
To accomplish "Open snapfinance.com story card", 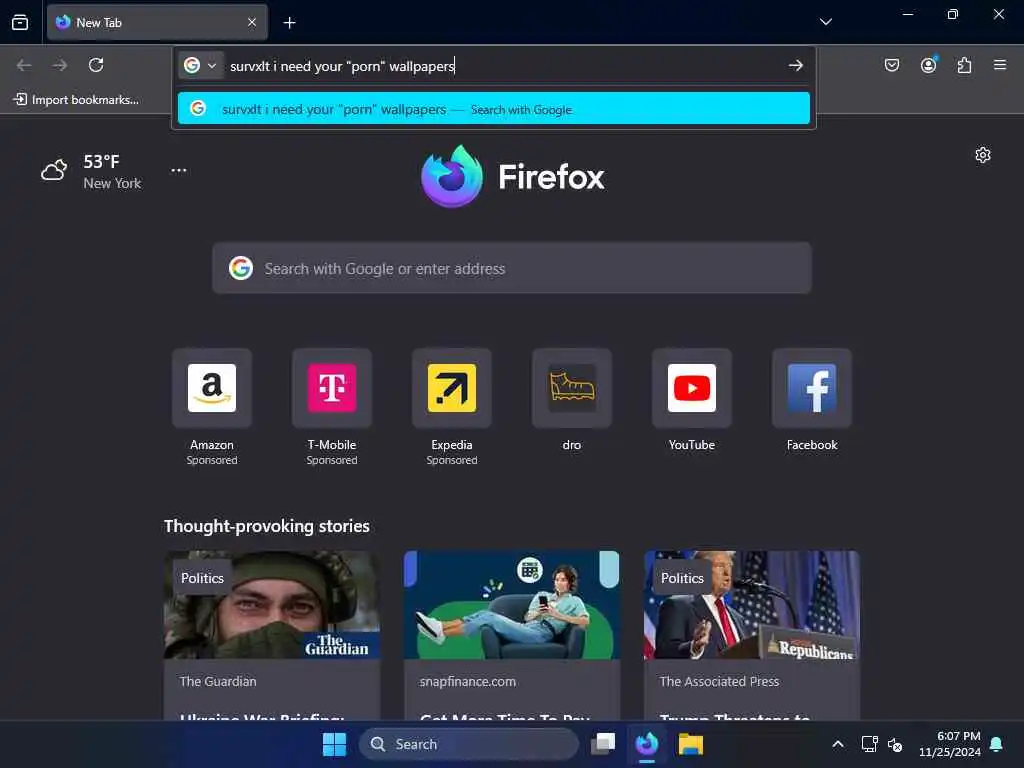I will 511,635.
